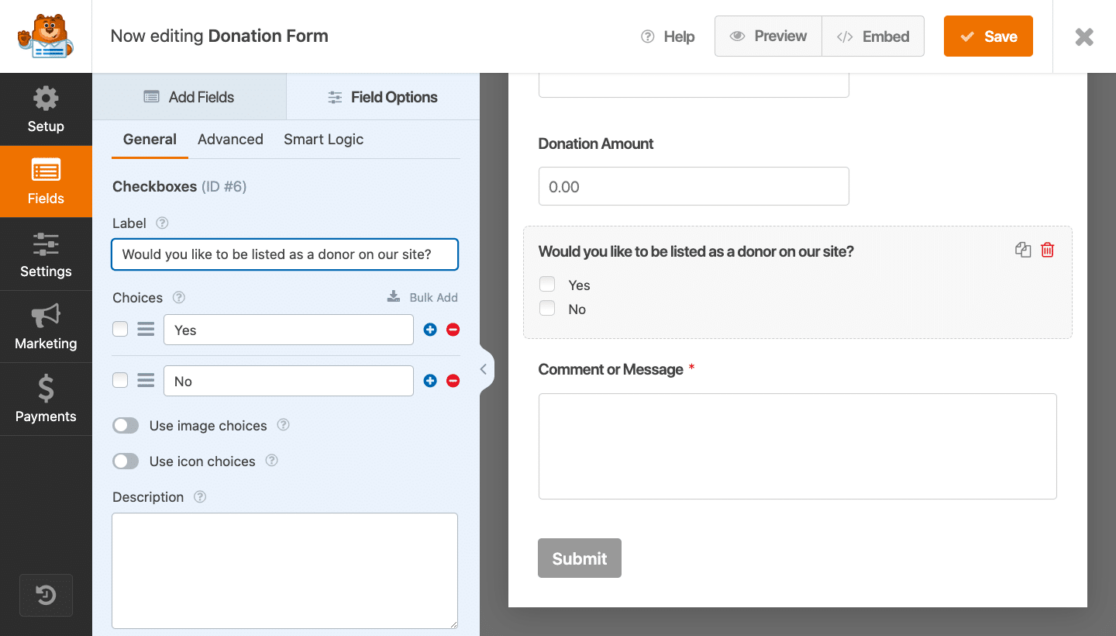Duplicate the checkboxes field in preview

coord(1023,250)
